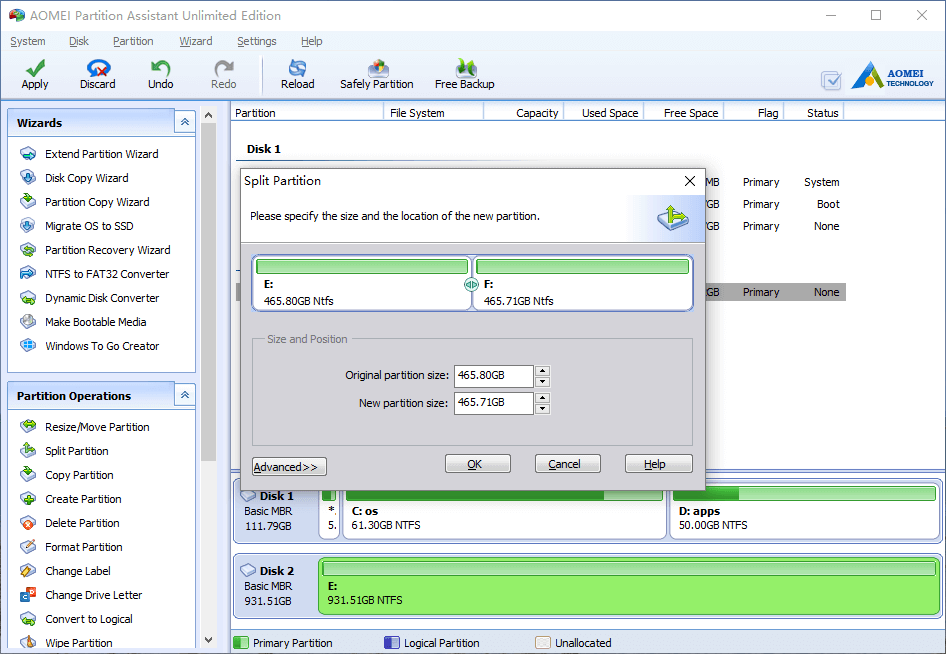Open the Extend Partition Wizard icon

[28, 154]
